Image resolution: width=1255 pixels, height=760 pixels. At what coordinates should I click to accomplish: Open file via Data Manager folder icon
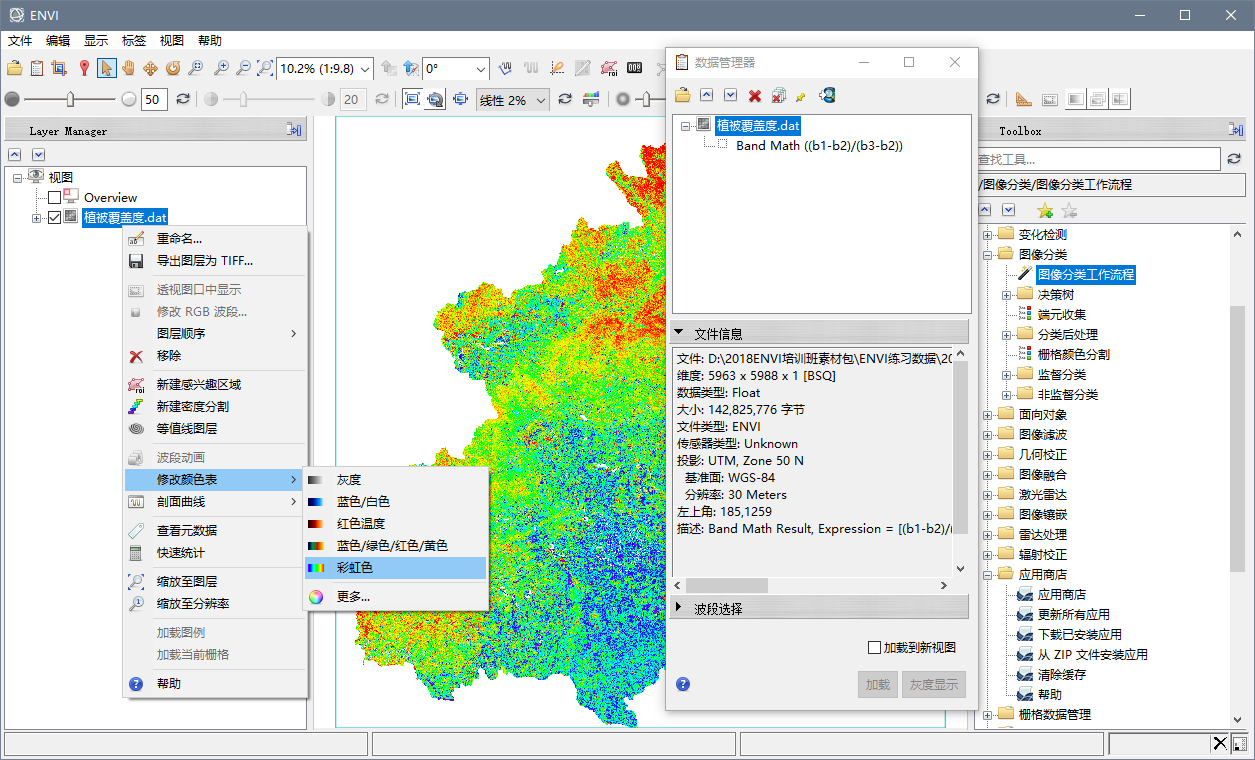682,95
